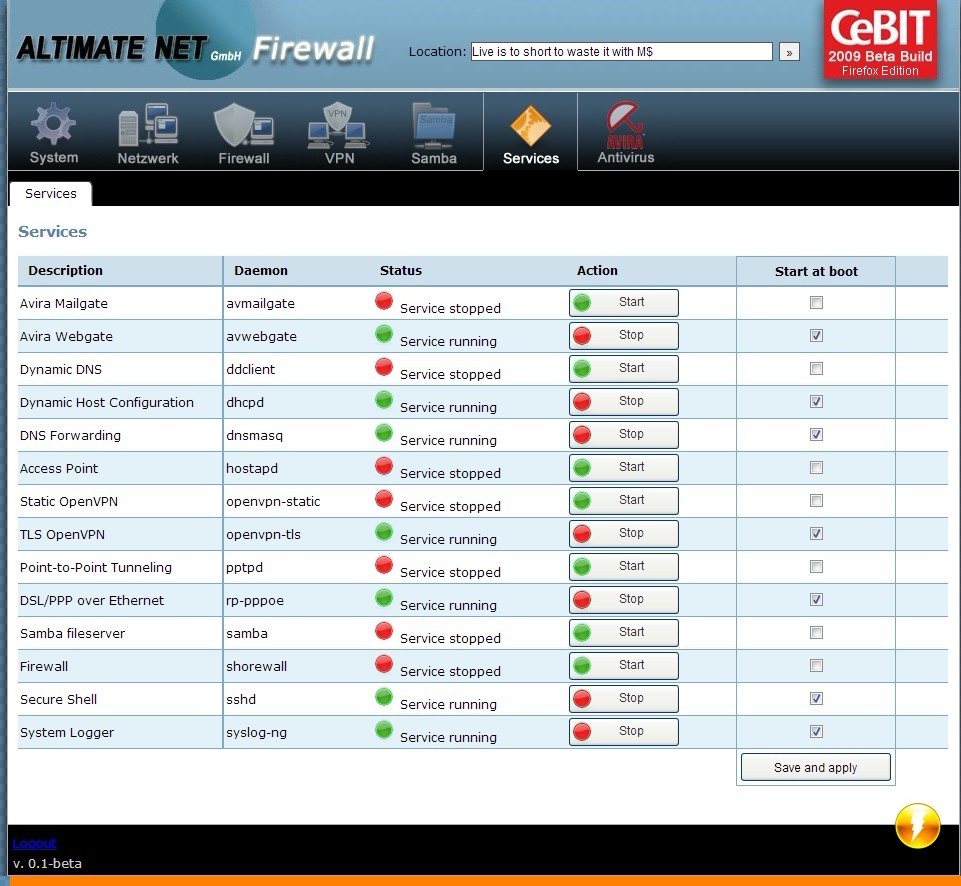
Task: Click green status light for openvpn-tls
Action: pyautogui.click(x=384, y=532)
